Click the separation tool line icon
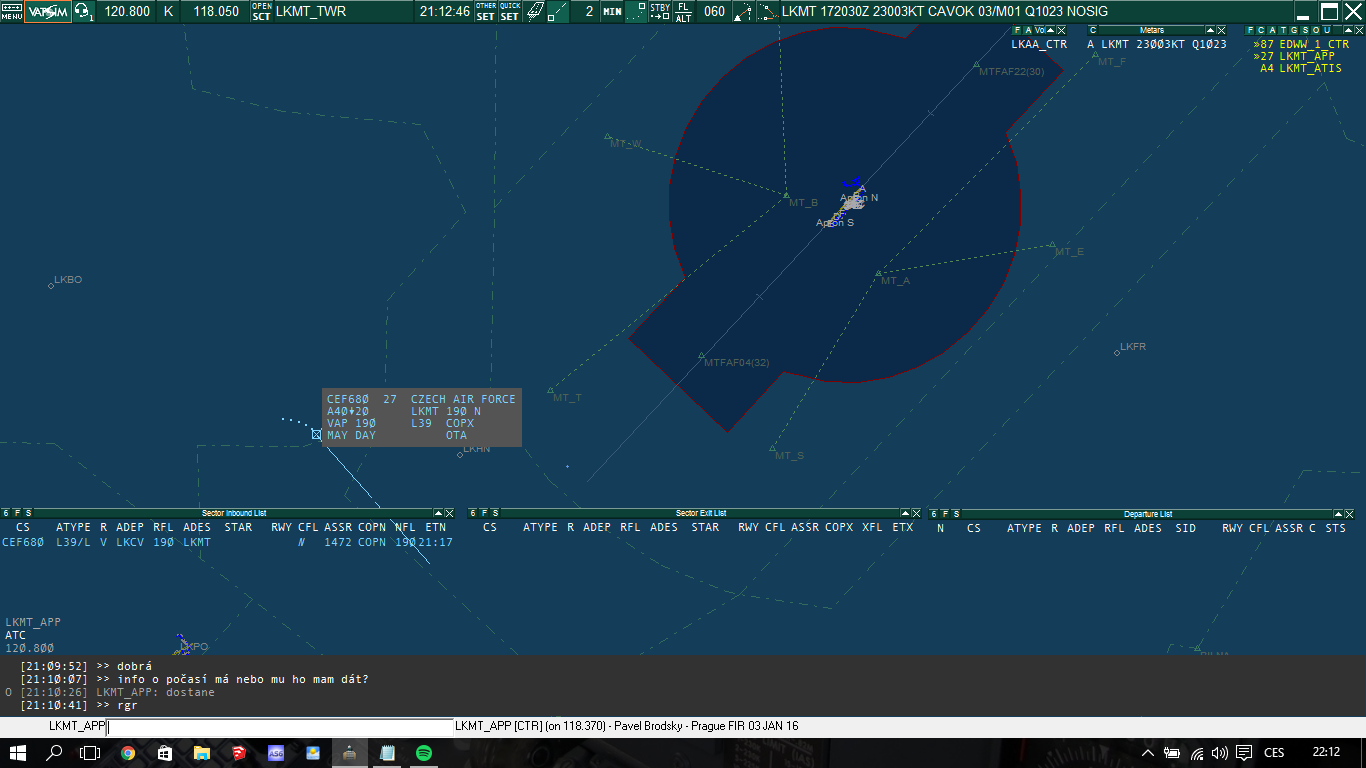 click(558, 12)
